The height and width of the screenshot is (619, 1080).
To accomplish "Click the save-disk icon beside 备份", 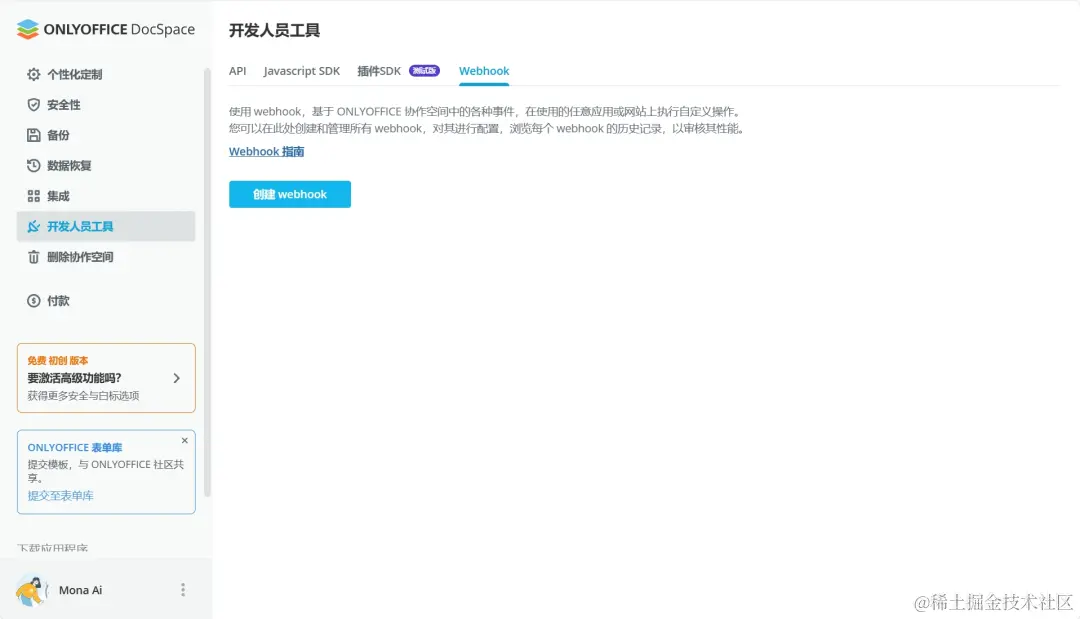I will (33, 135).
